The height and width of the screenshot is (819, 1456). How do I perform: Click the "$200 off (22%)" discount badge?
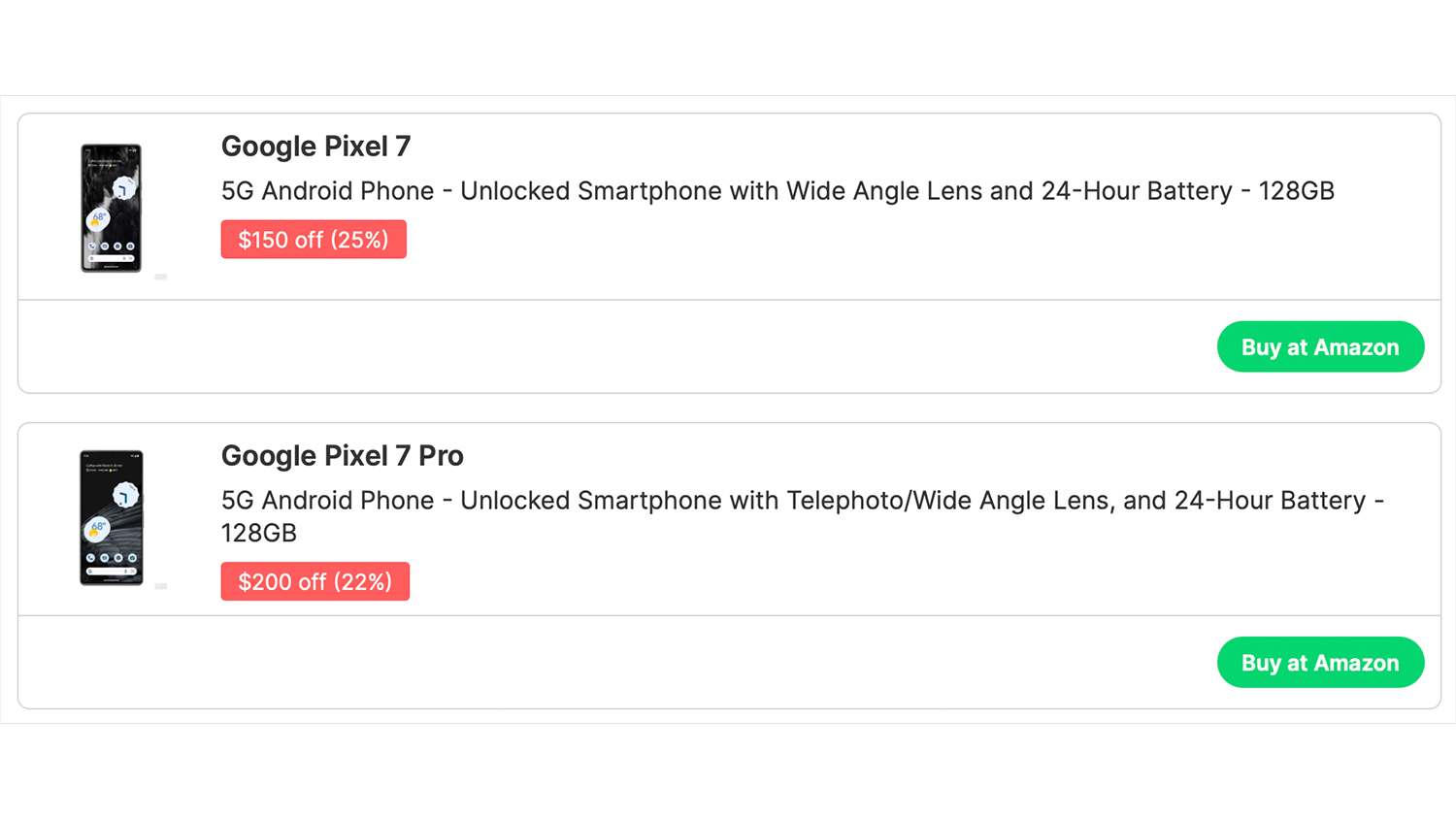tap(314, 581)
